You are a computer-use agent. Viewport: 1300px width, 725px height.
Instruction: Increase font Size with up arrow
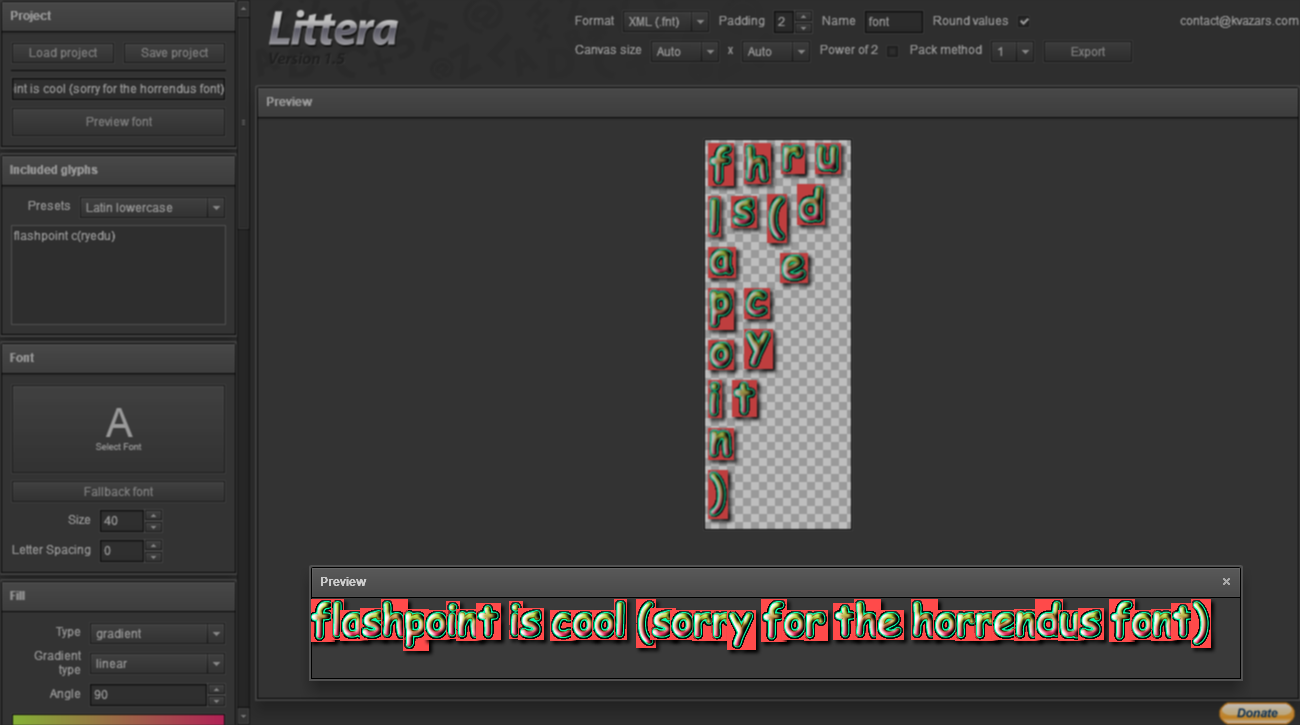click(x=153, y=516)
